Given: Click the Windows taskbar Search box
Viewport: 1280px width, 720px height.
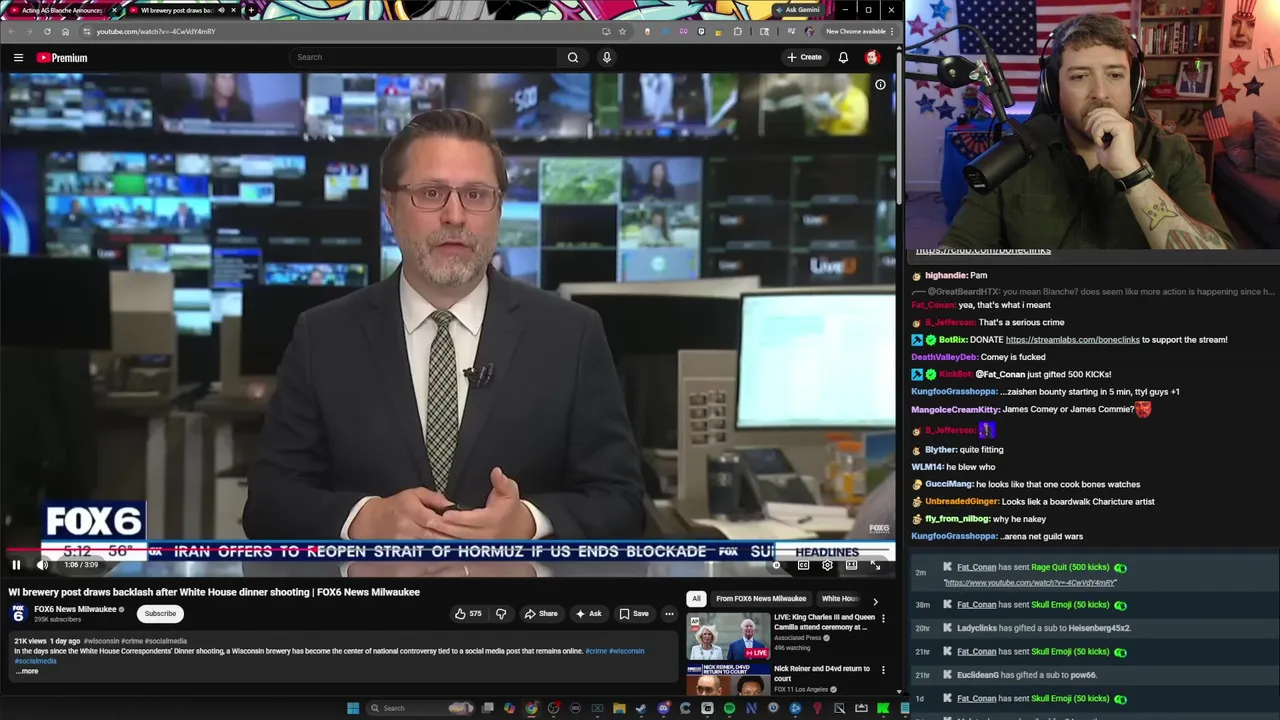Looking at the screenshot, I should (420, 708).
